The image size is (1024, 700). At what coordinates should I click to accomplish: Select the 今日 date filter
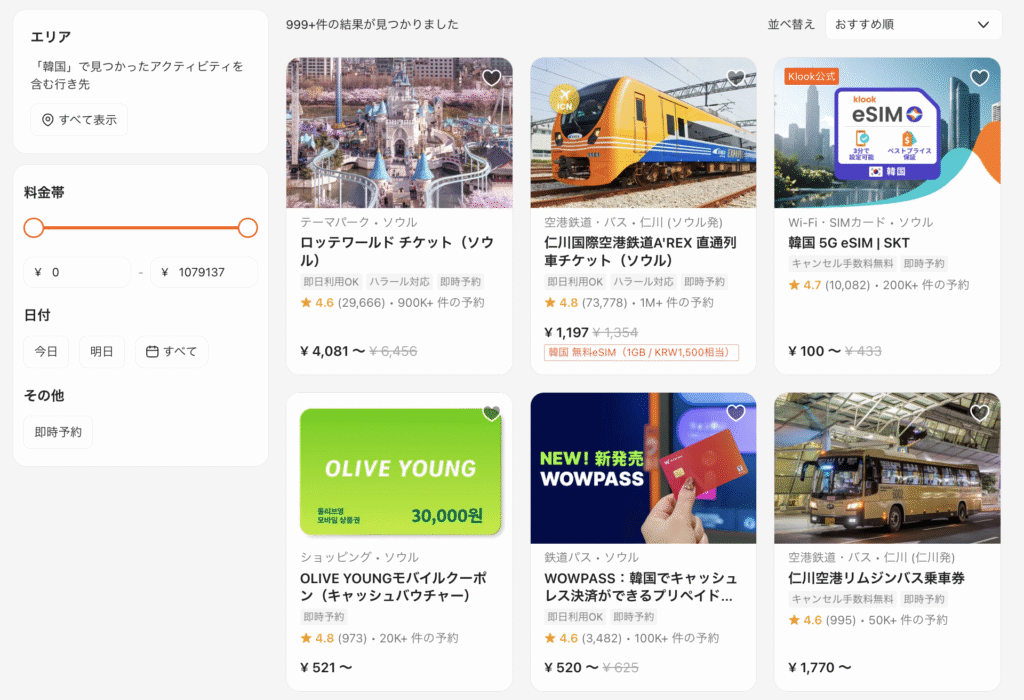[46, 351]
